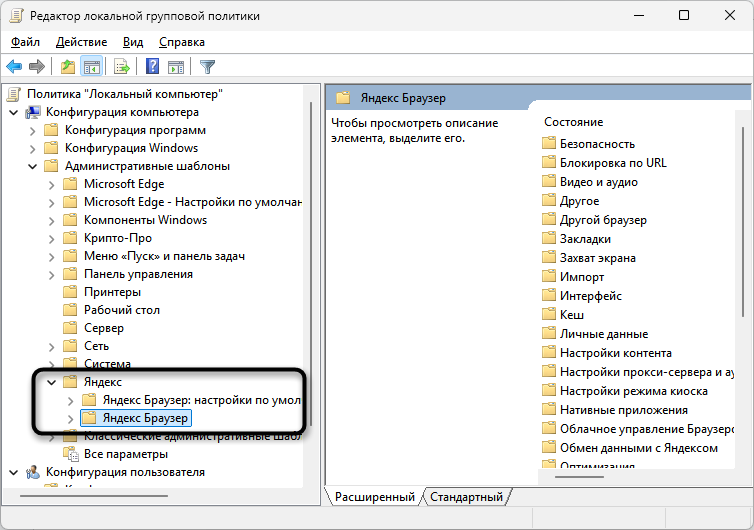The width and height of the screenshot is (754, 530).
Task: Click the Back arrow toolbar icon
Action: point(14,66)
